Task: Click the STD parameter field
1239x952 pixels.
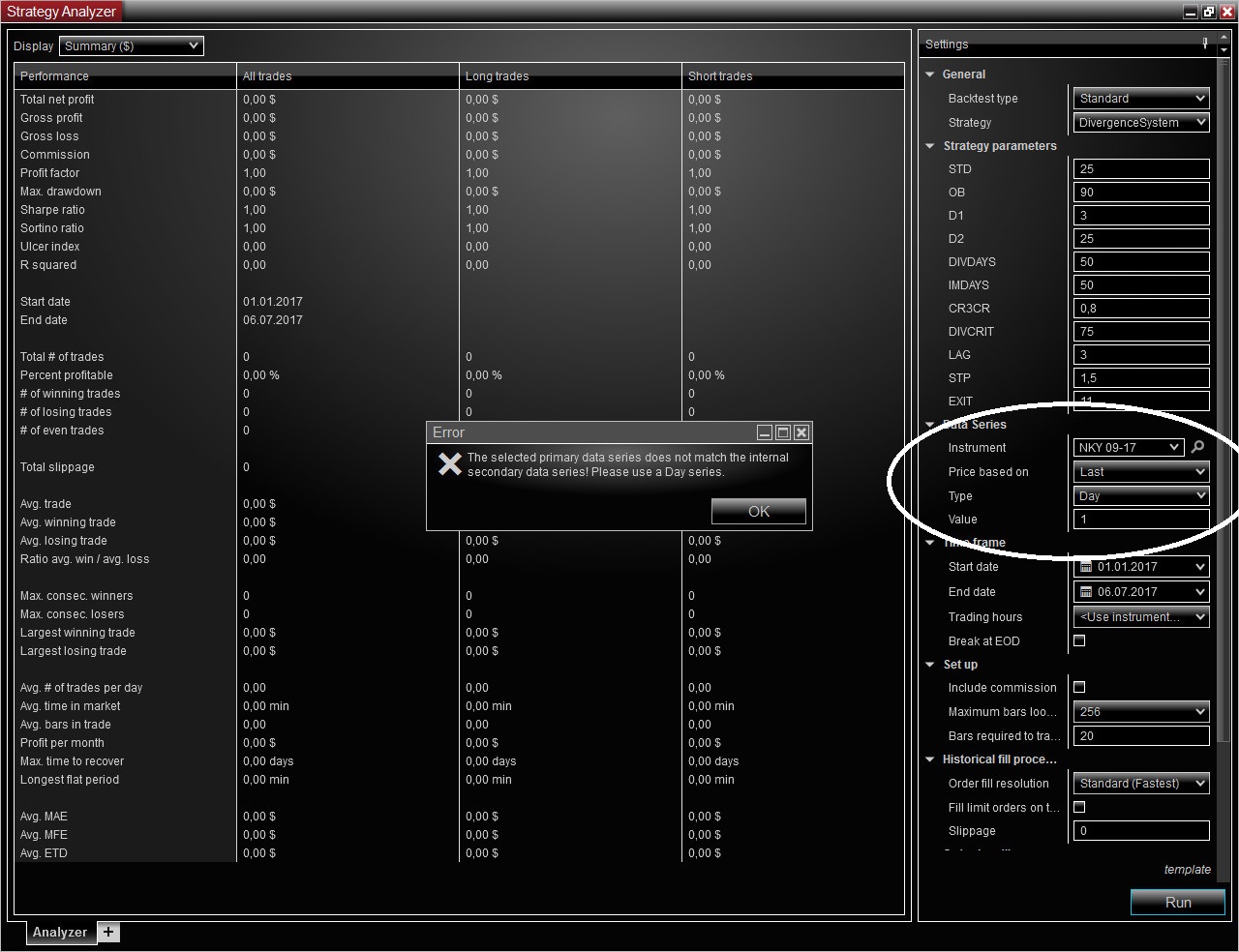Action: tap(1141, 169)
